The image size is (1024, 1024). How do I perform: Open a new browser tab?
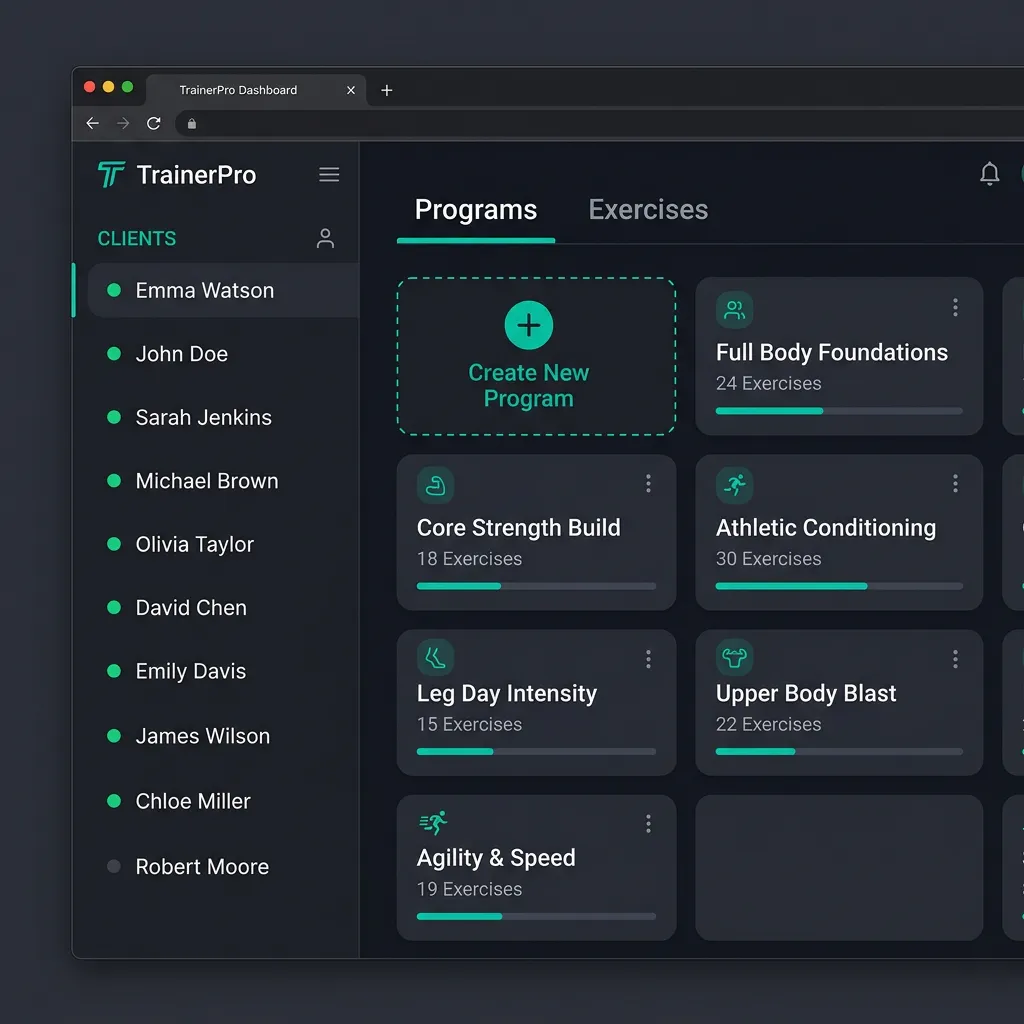387,90
